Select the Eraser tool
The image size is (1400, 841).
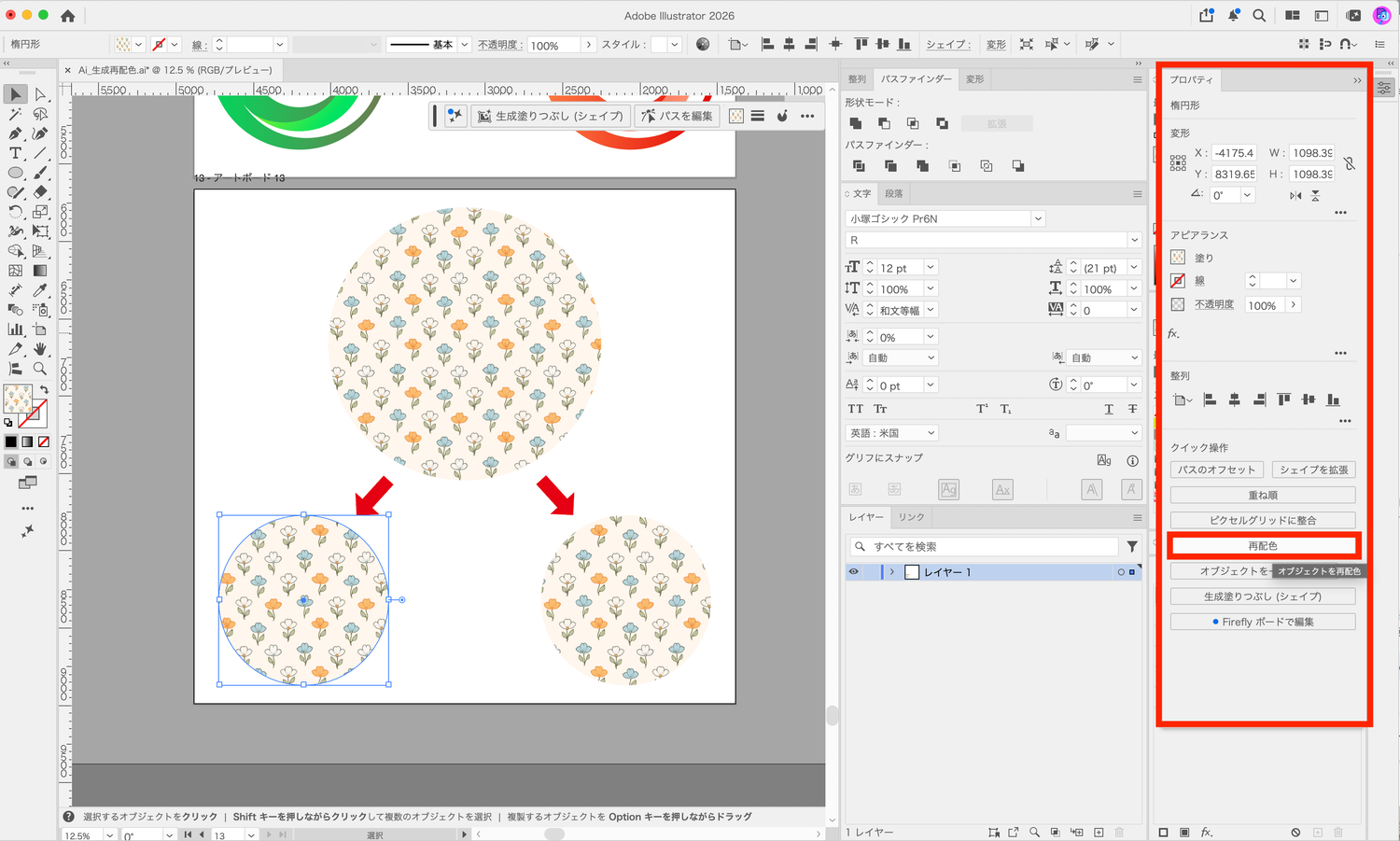point(40,192)
